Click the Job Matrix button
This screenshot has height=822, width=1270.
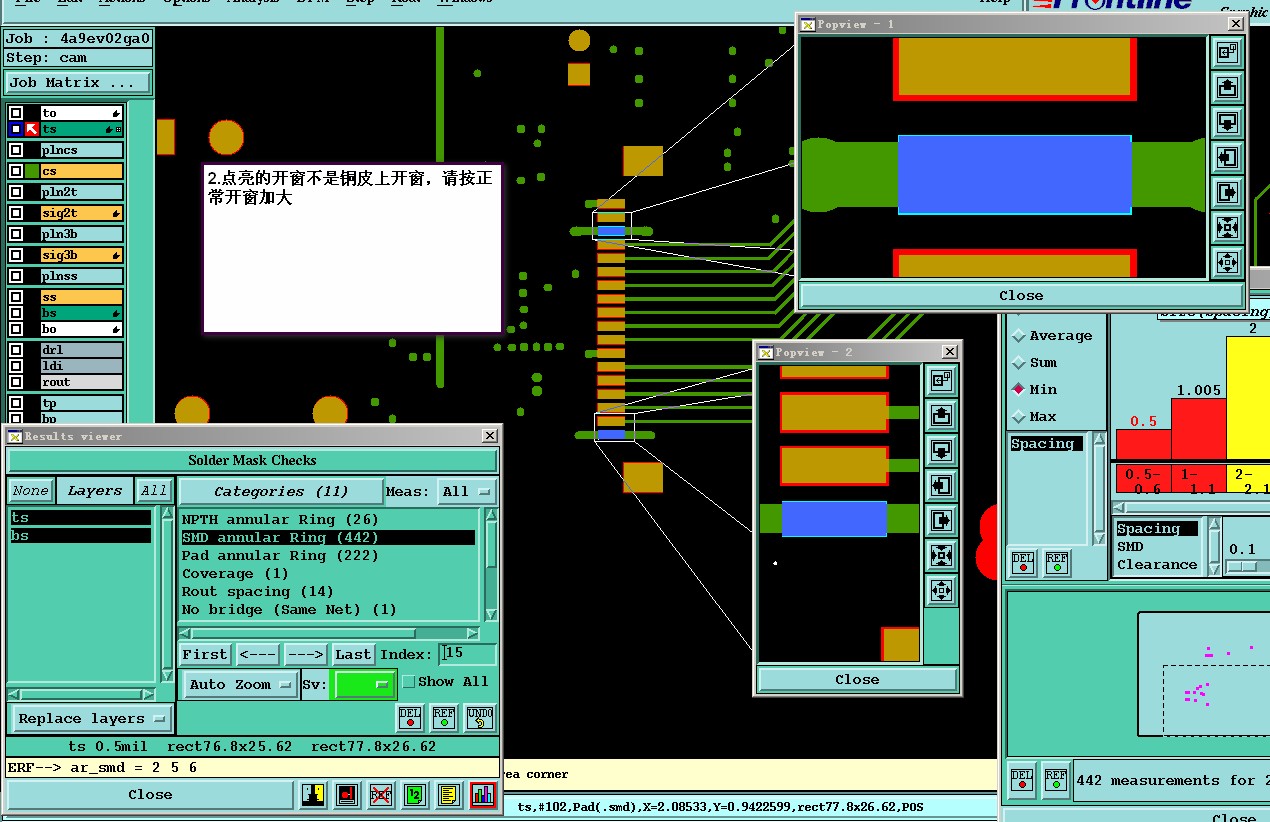(x=78, y=83)
